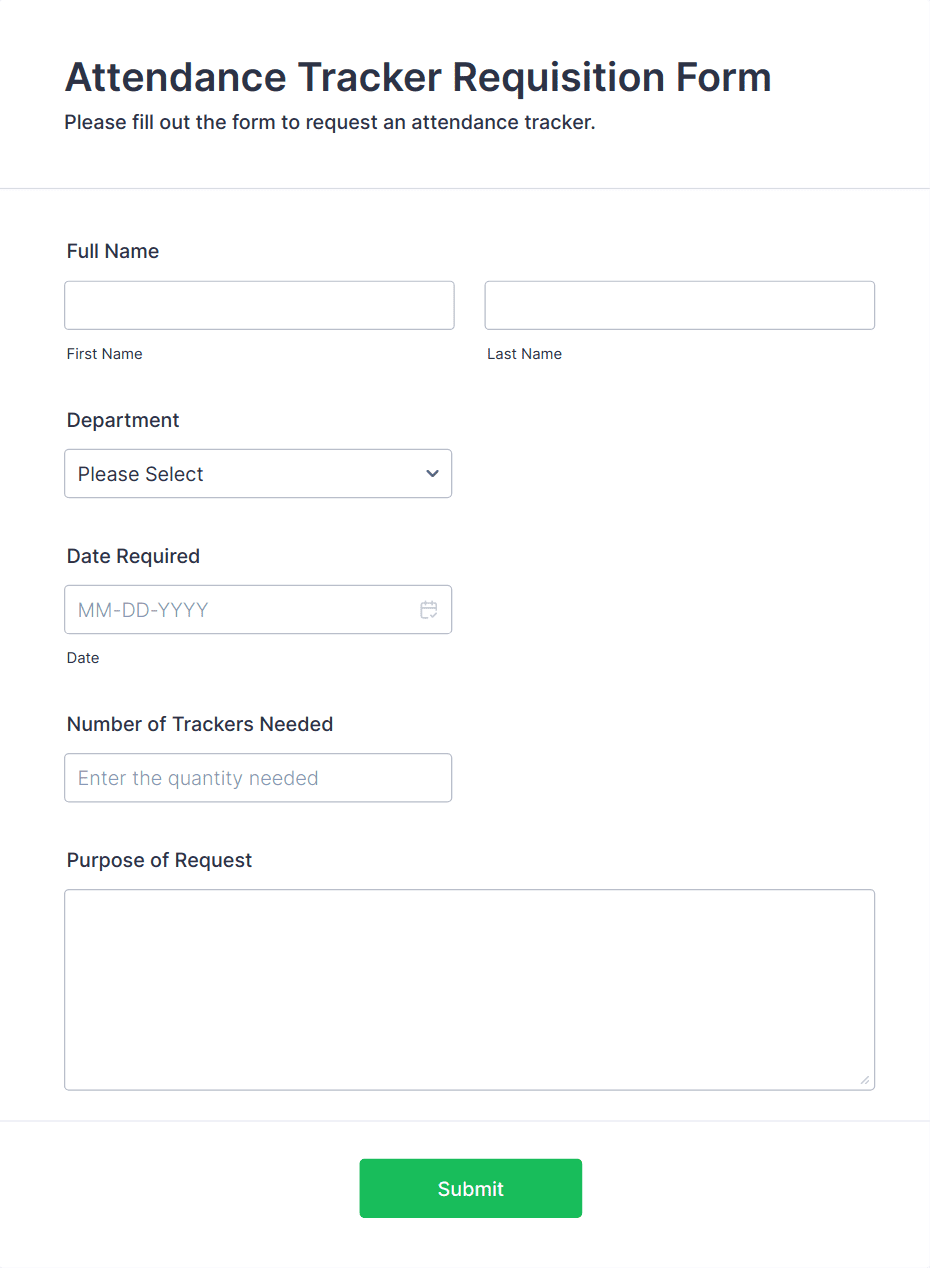
Task: Click the 'Purpose of Request' label
Action: tap(159, 860)
